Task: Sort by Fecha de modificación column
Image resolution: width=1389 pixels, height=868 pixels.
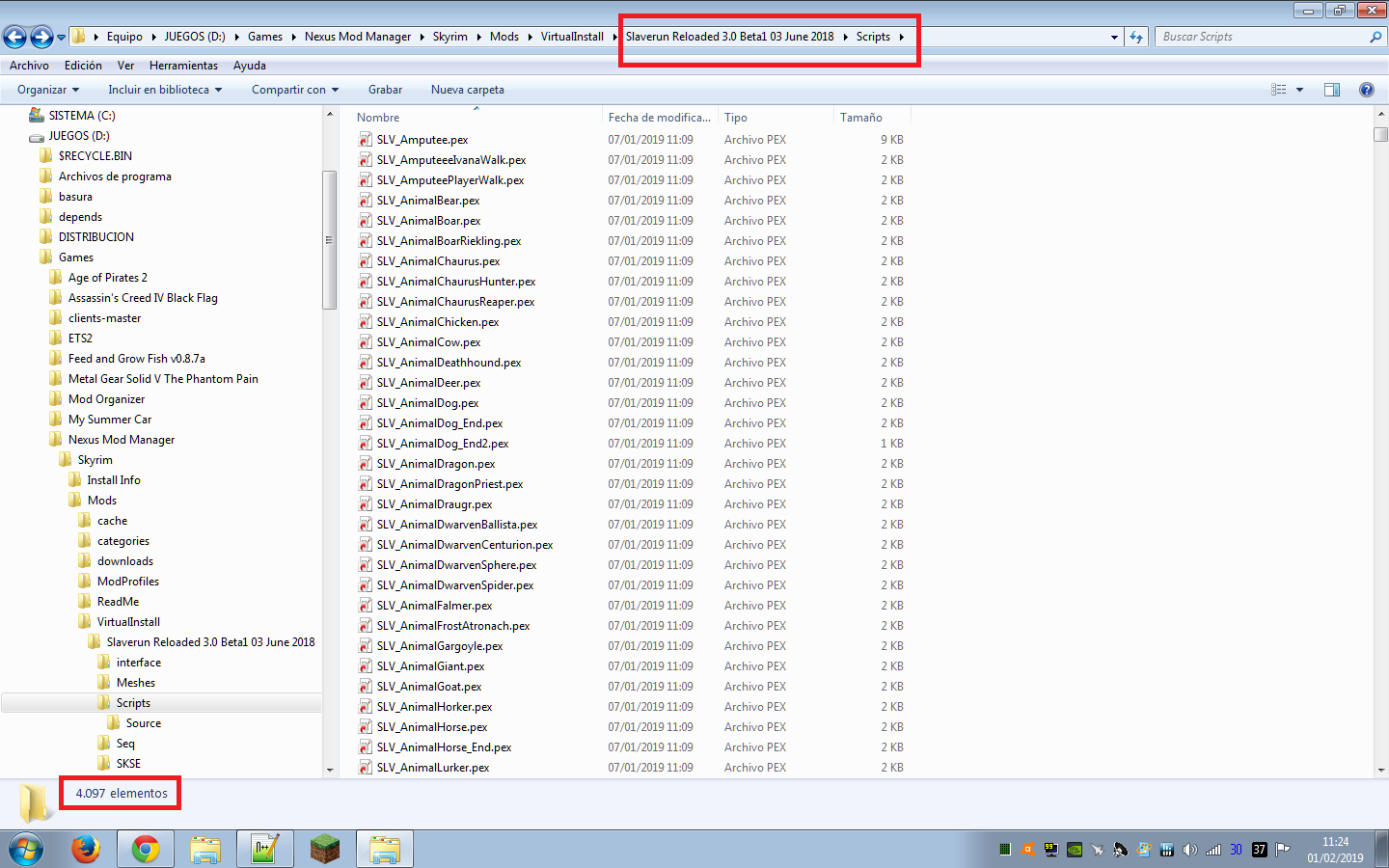Action: (660, 118)
